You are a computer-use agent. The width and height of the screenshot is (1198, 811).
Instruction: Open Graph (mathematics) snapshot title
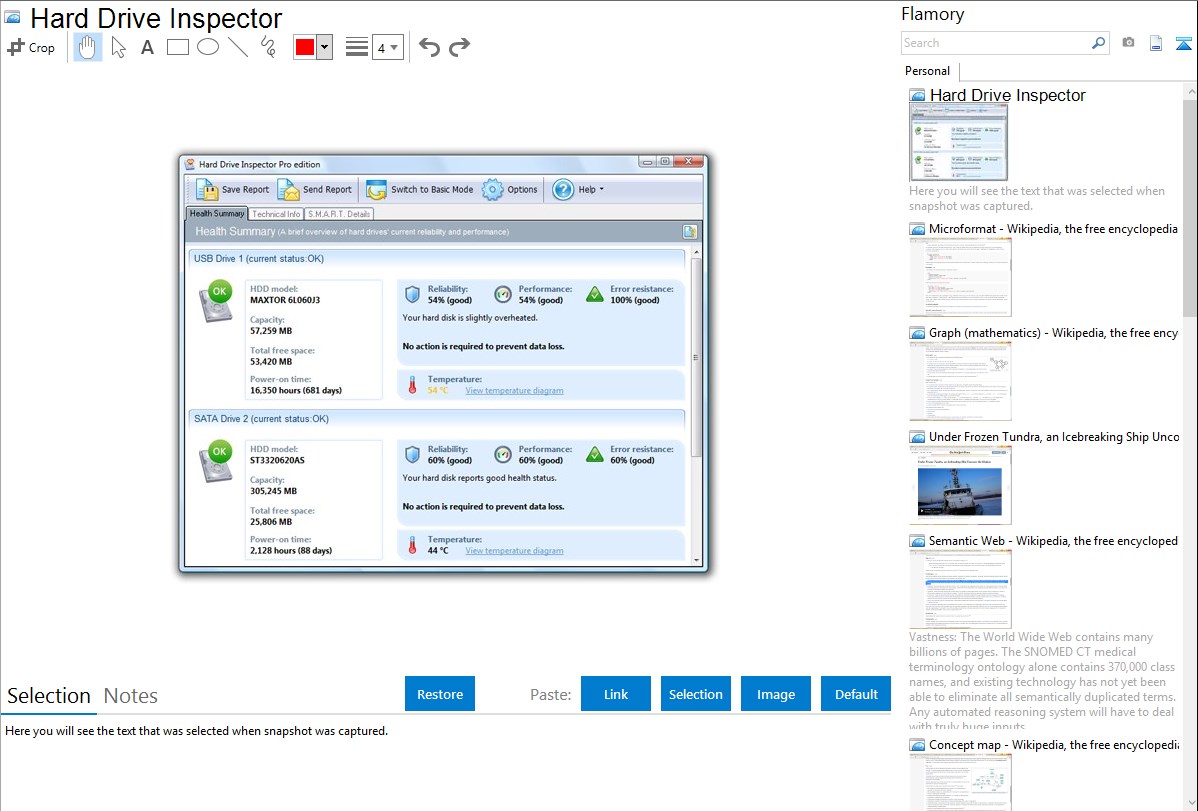coord(1053,333)
